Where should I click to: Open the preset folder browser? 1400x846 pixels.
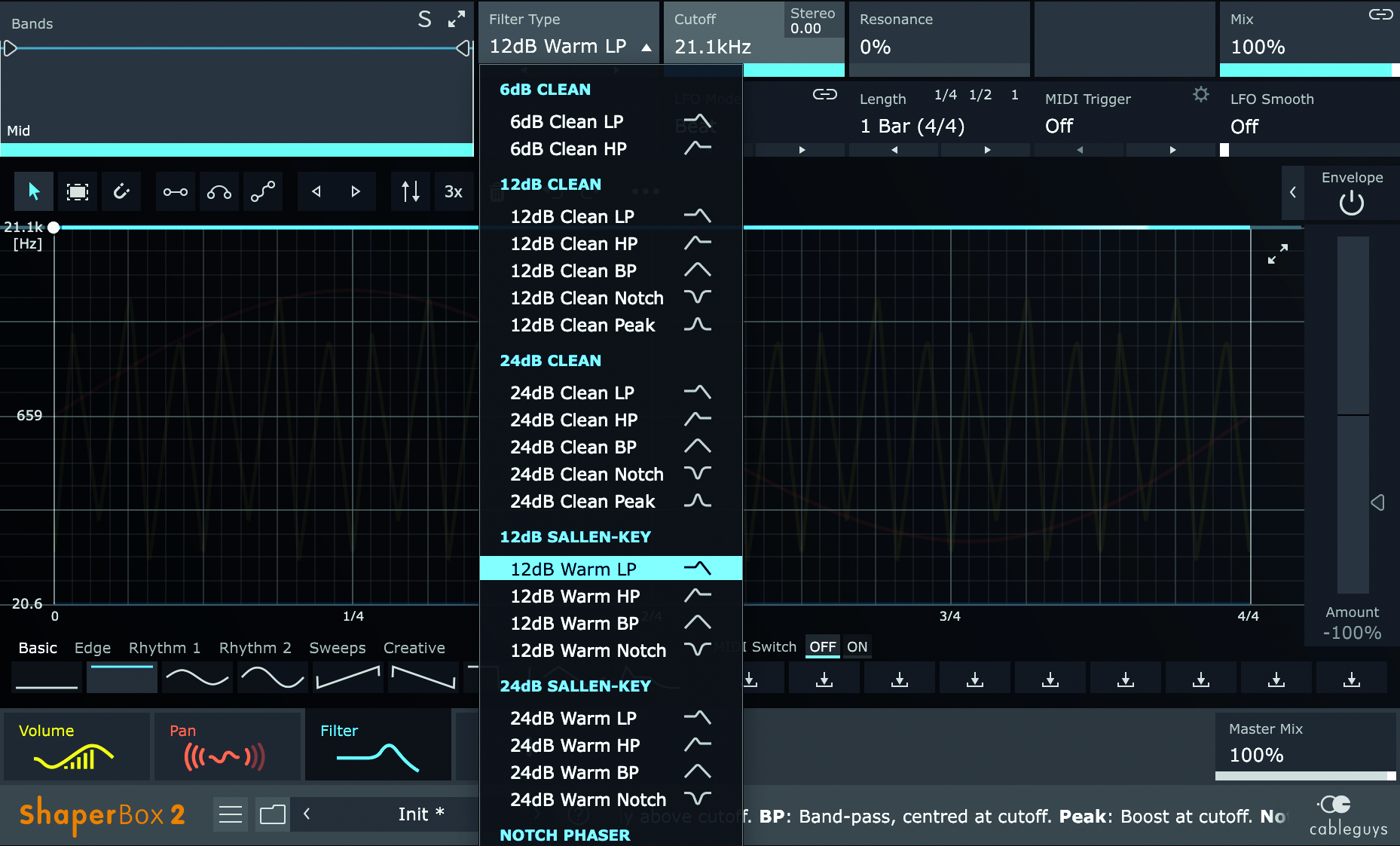coord(272,814)
